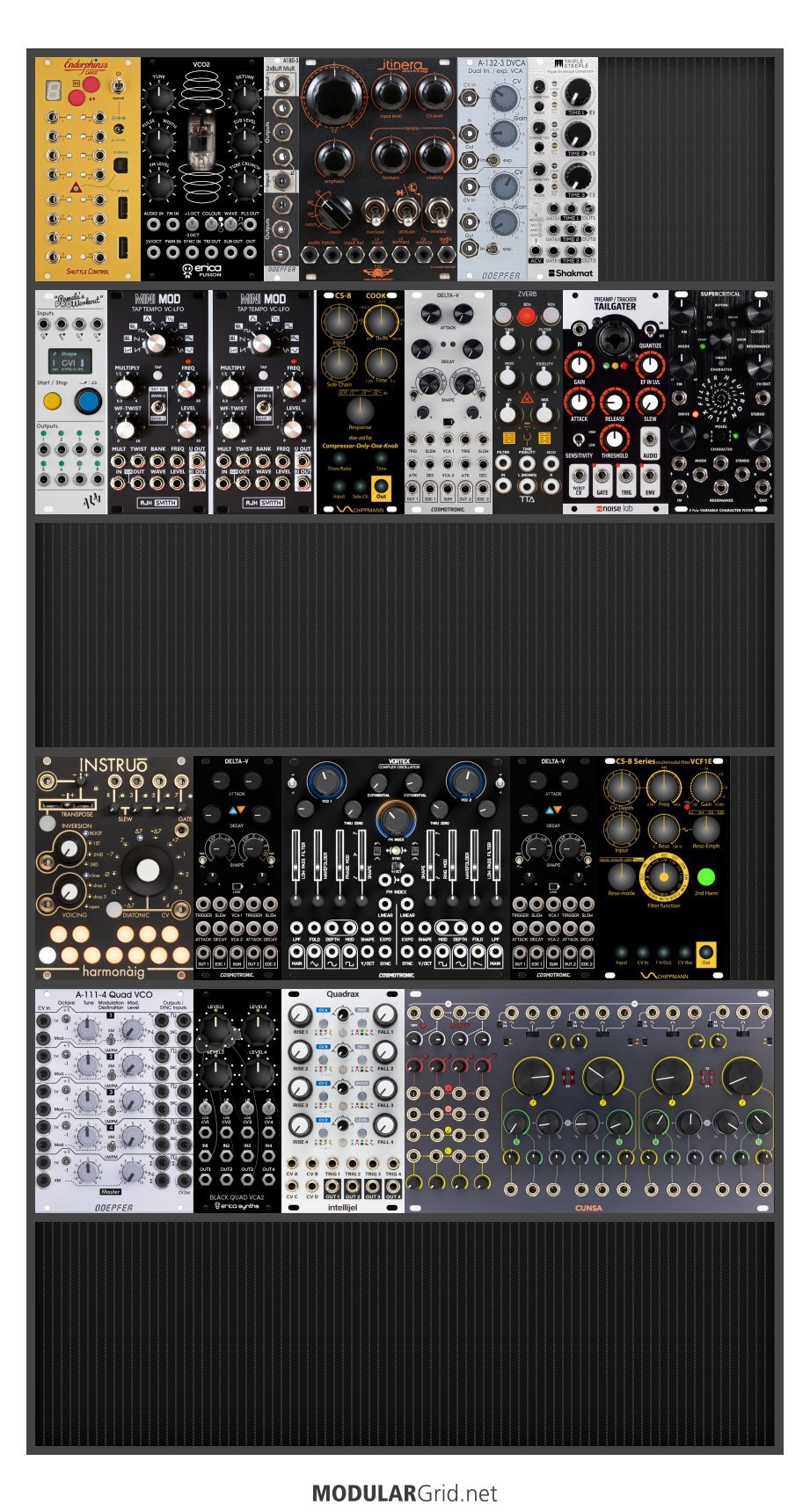Click the GAIN knob on Tailgater
810x1512 pixels.
click(579, 365)
